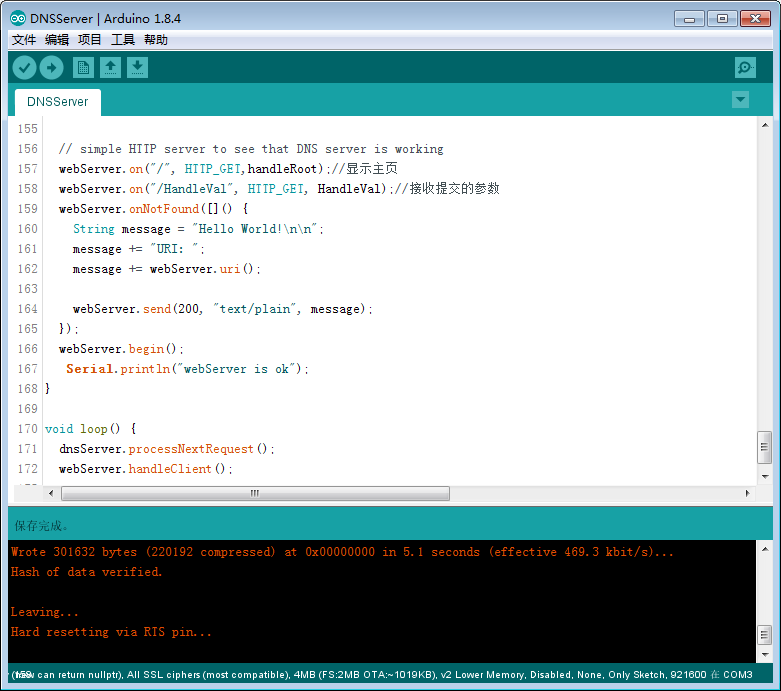Open the 文件 menu
Image resolution: width=781 pixels, height=691 pixels.
click(x=24, y=40)
